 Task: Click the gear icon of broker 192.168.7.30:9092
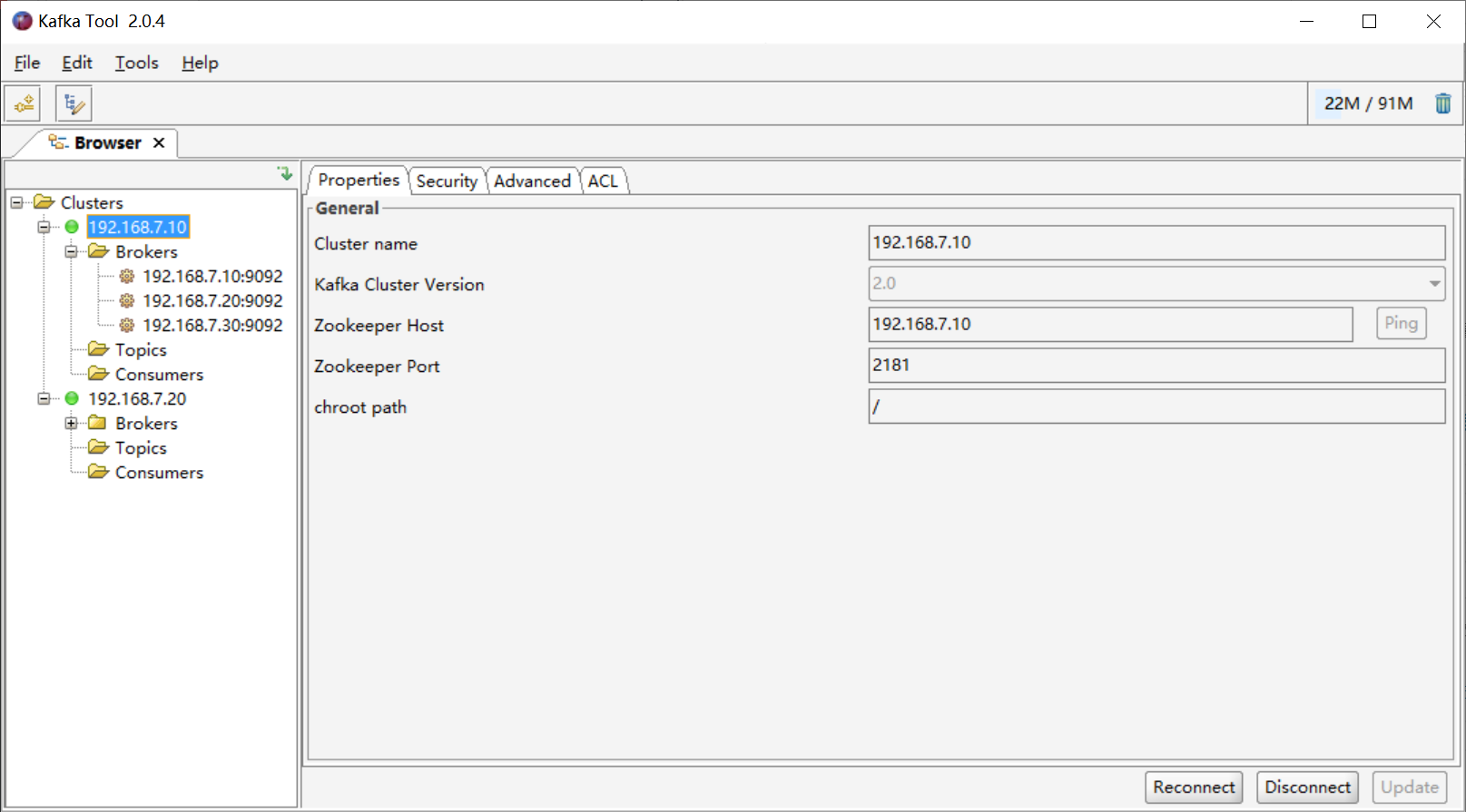tap(127, 325)
